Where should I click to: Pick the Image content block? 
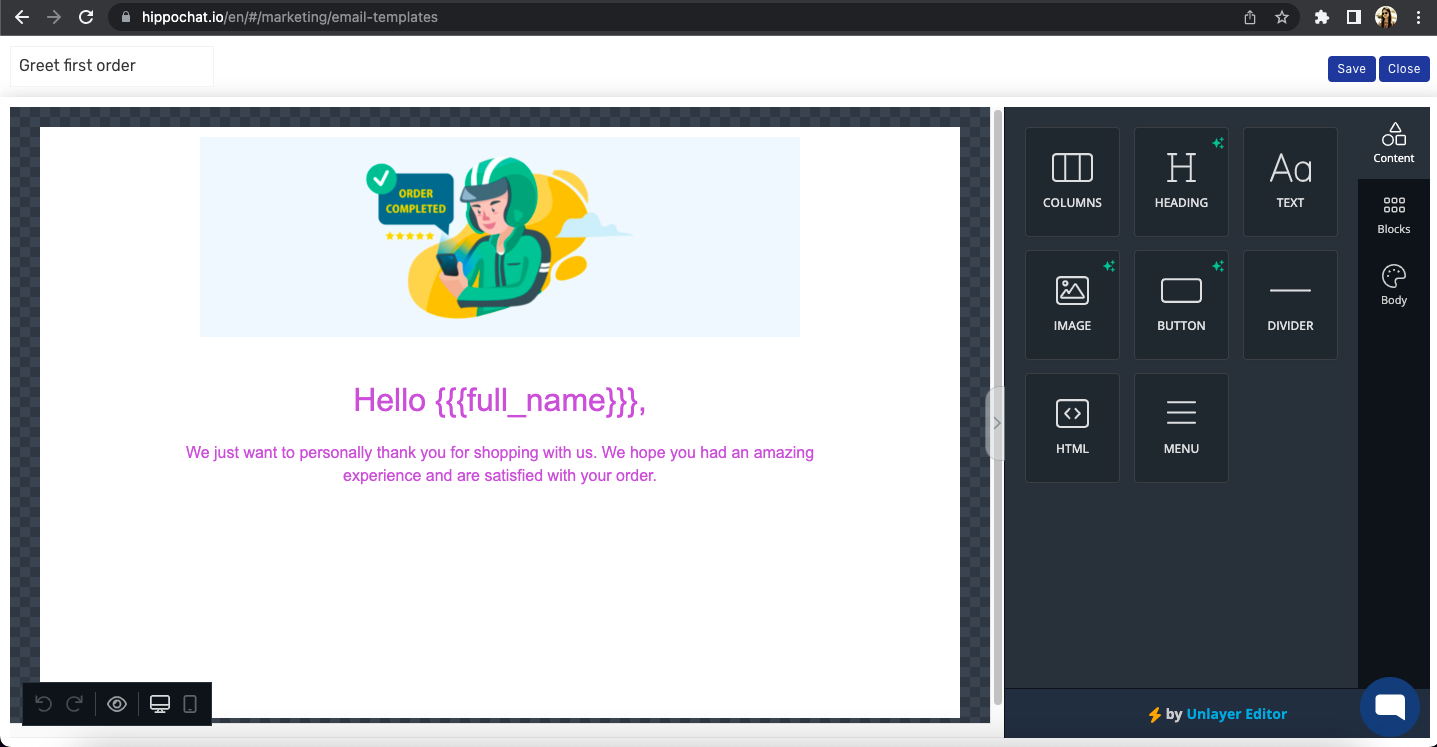pos(1072,304)
